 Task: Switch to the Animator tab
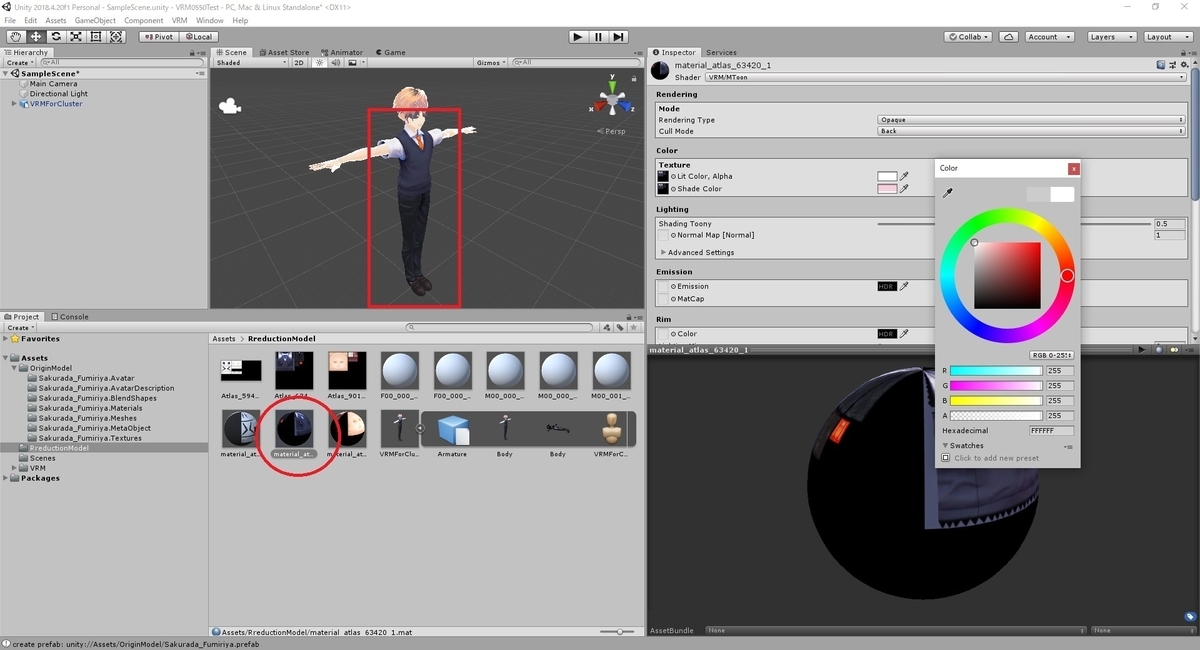[x=342, y=52]
